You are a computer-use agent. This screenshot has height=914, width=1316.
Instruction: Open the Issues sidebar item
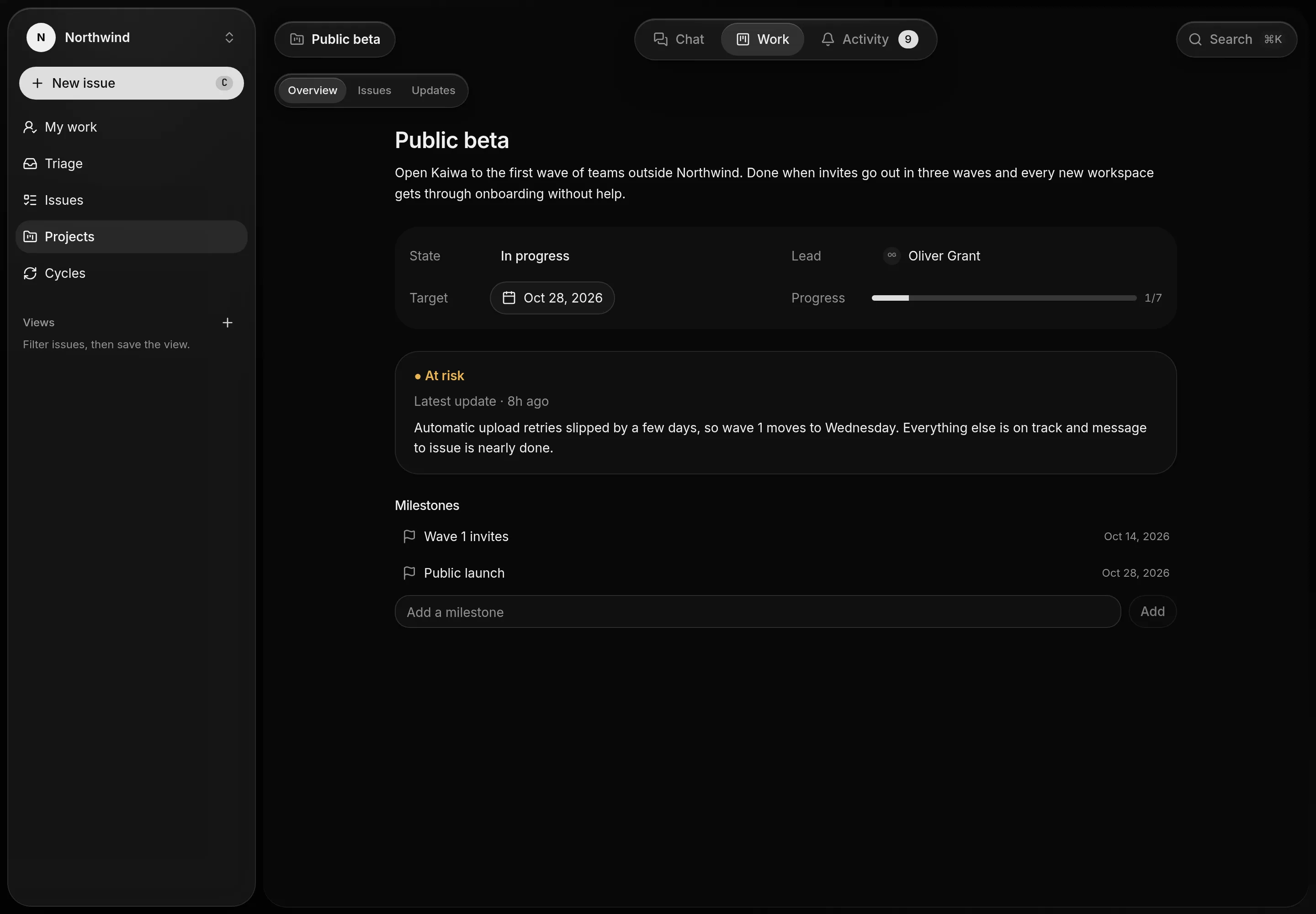click(x=131, y=201)
